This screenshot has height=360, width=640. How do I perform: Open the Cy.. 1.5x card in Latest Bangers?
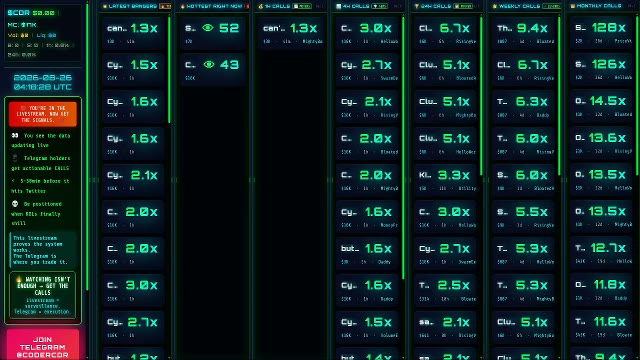(x=134, y=69)
